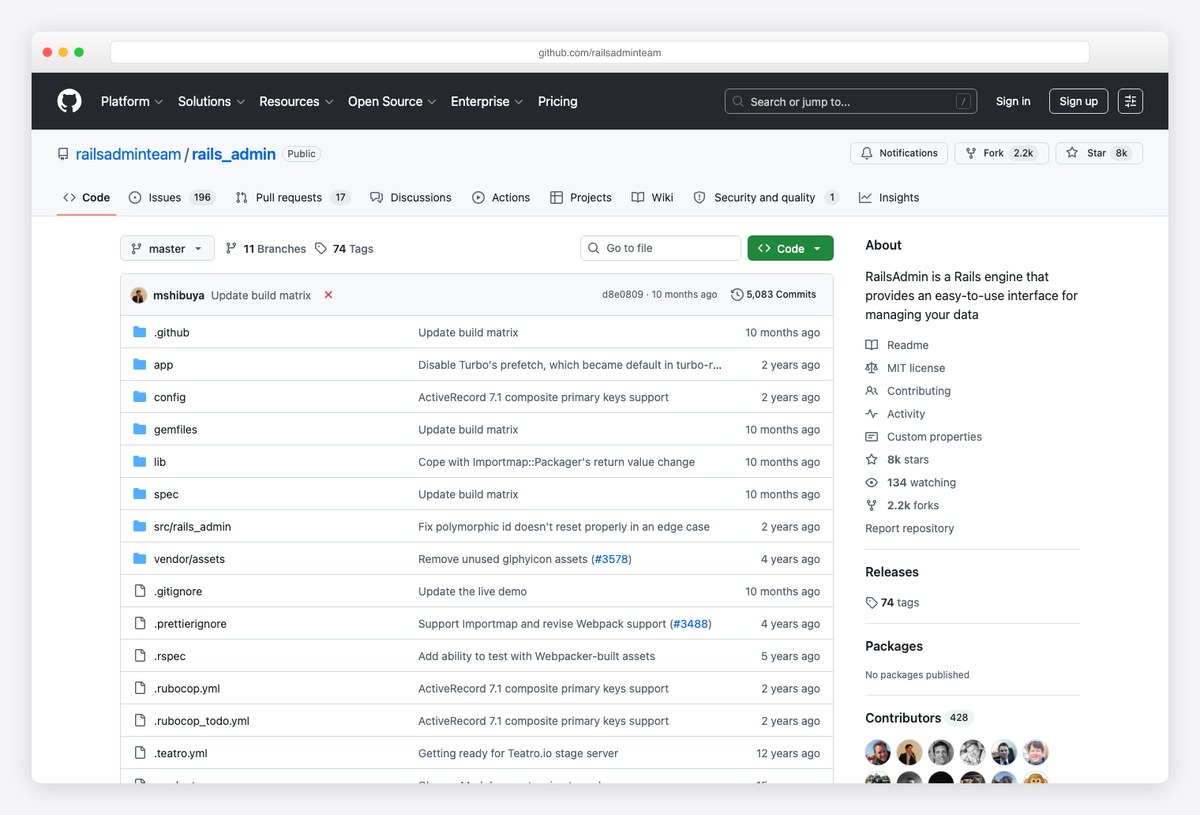Open the Contributing link
Viewport: 1200px width, 815px height.
(908, 391)
